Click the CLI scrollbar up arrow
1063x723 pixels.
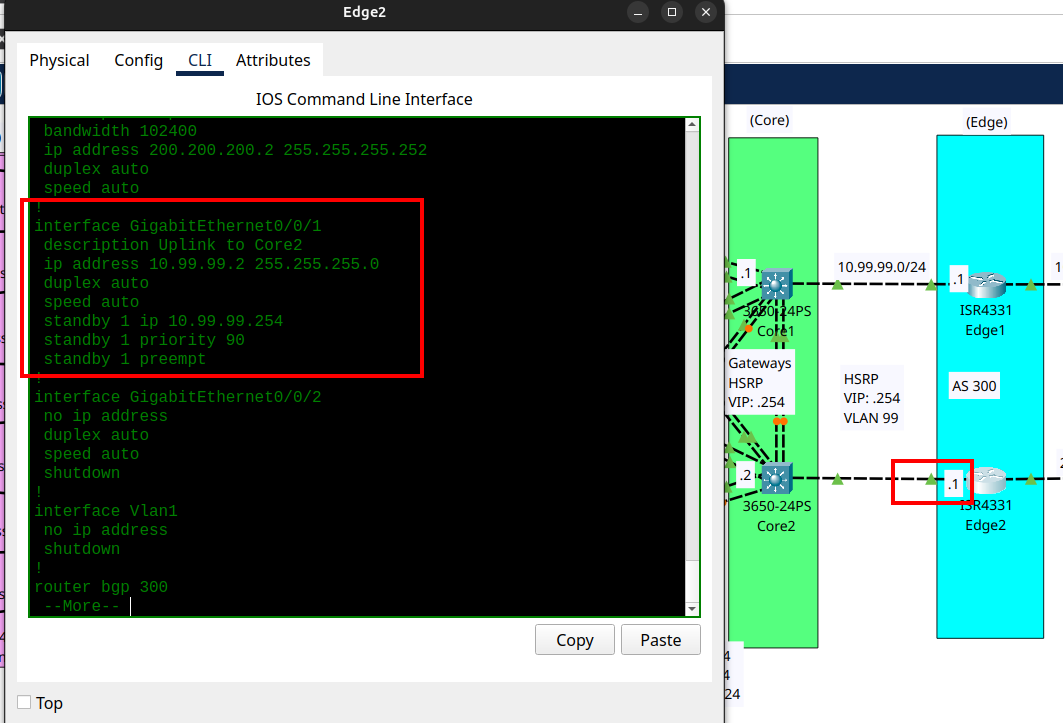(x=692, y=124)
